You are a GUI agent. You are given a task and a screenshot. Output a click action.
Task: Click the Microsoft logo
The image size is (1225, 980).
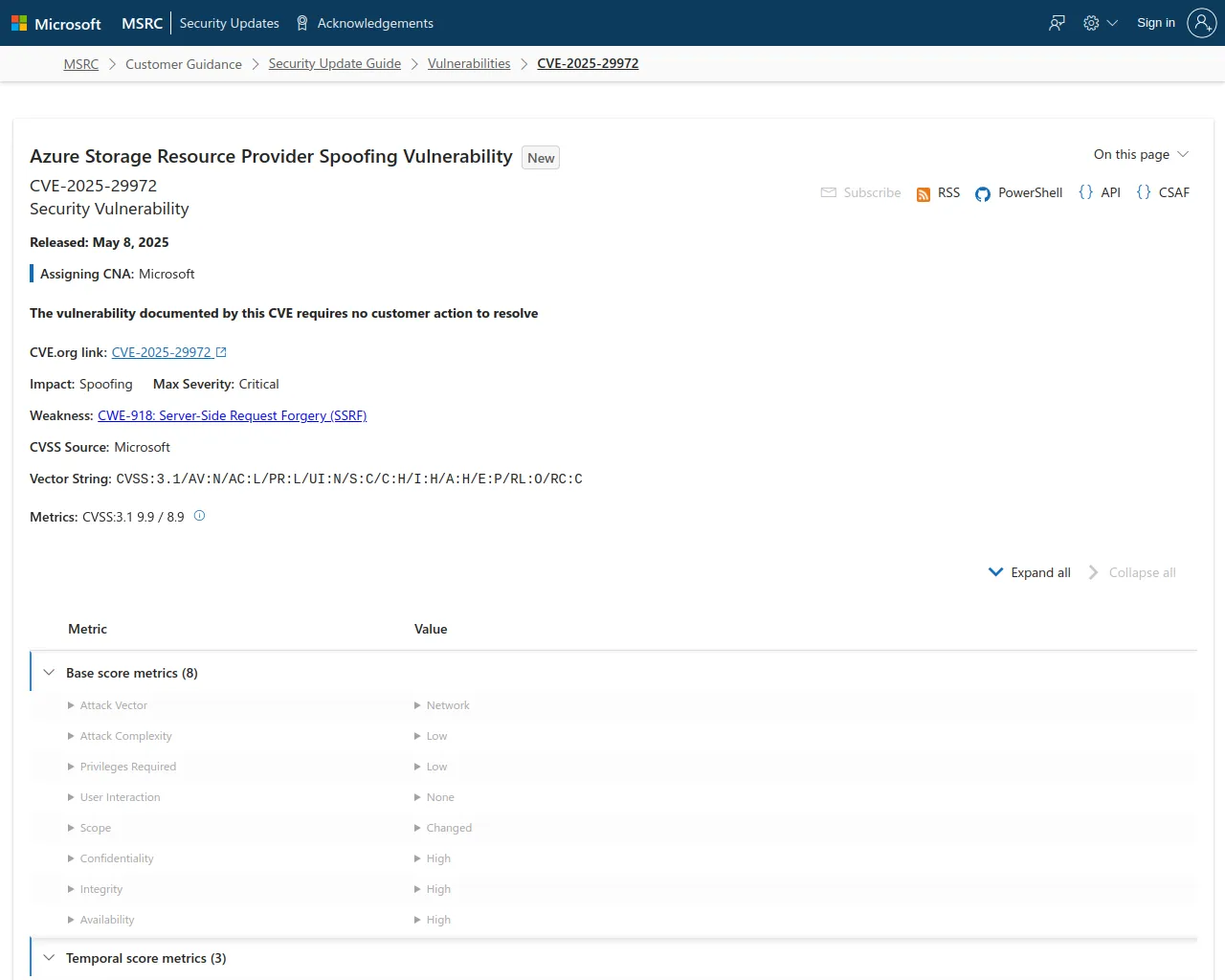click(56, 23)
